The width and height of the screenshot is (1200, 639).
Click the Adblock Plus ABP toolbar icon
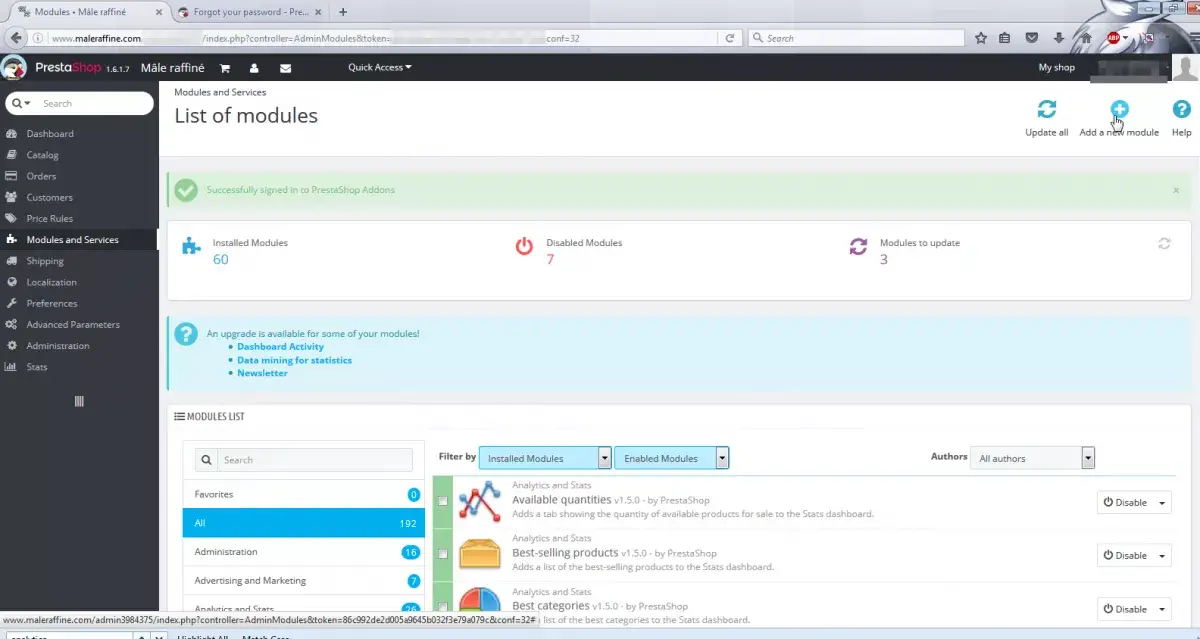pyautogui.click(x=1113, y=38)
